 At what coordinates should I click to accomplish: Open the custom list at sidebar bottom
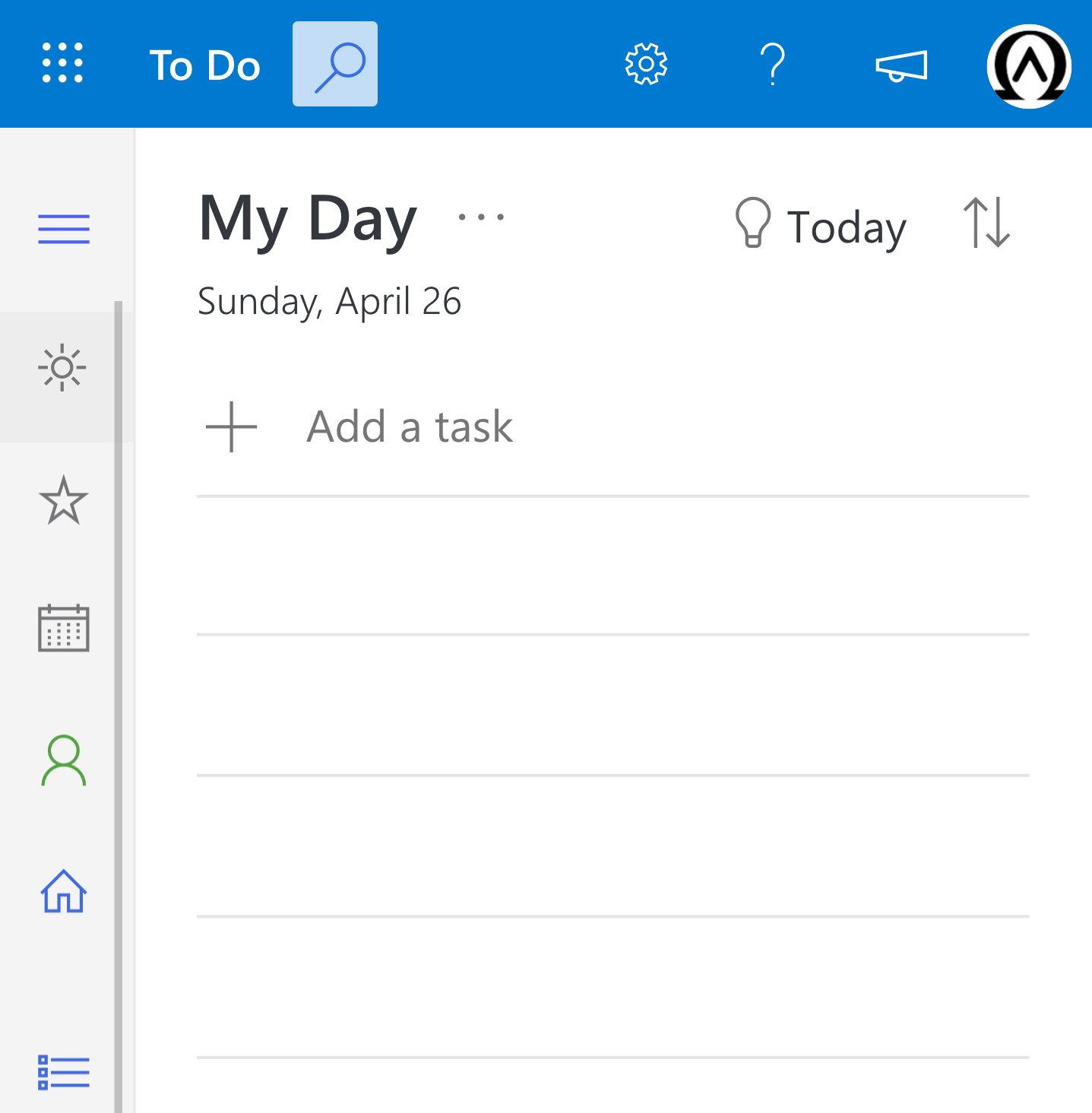tap(65, 1072)
